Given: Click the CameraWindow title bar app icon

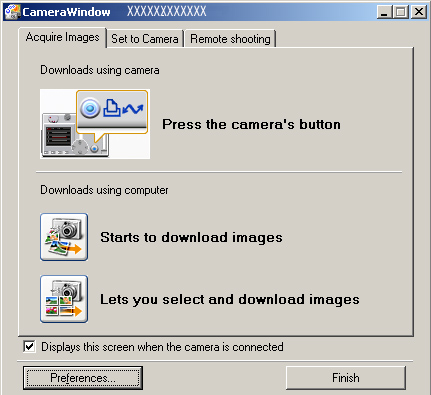Looking at the screenshot, I should coord(12,12).
